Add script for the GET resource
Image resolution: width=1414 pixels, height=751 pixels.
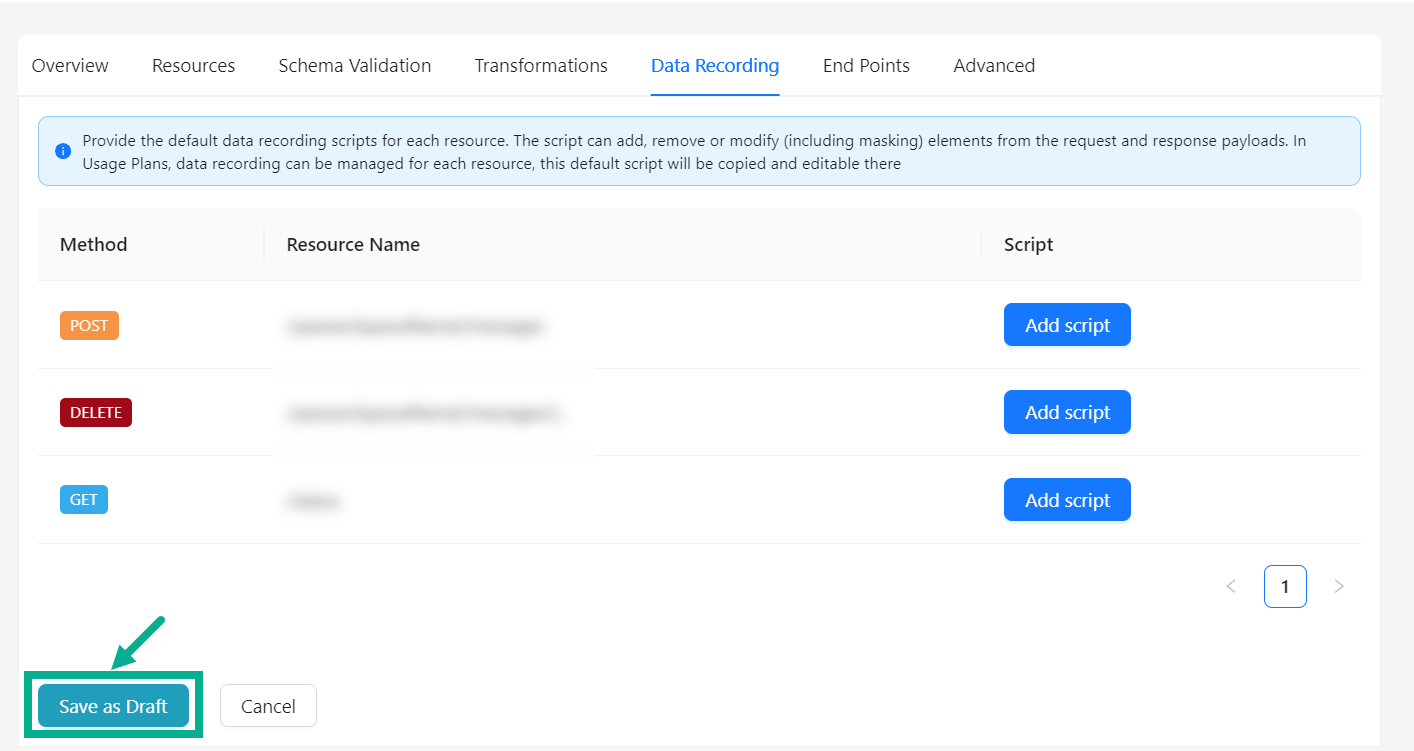tap(1067, 500)
